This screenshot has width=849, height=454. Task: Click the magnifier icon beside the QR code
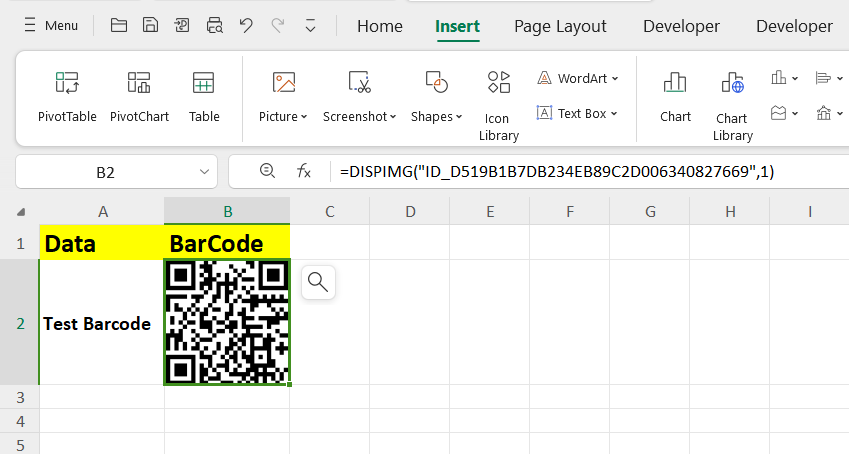(318, 282)
